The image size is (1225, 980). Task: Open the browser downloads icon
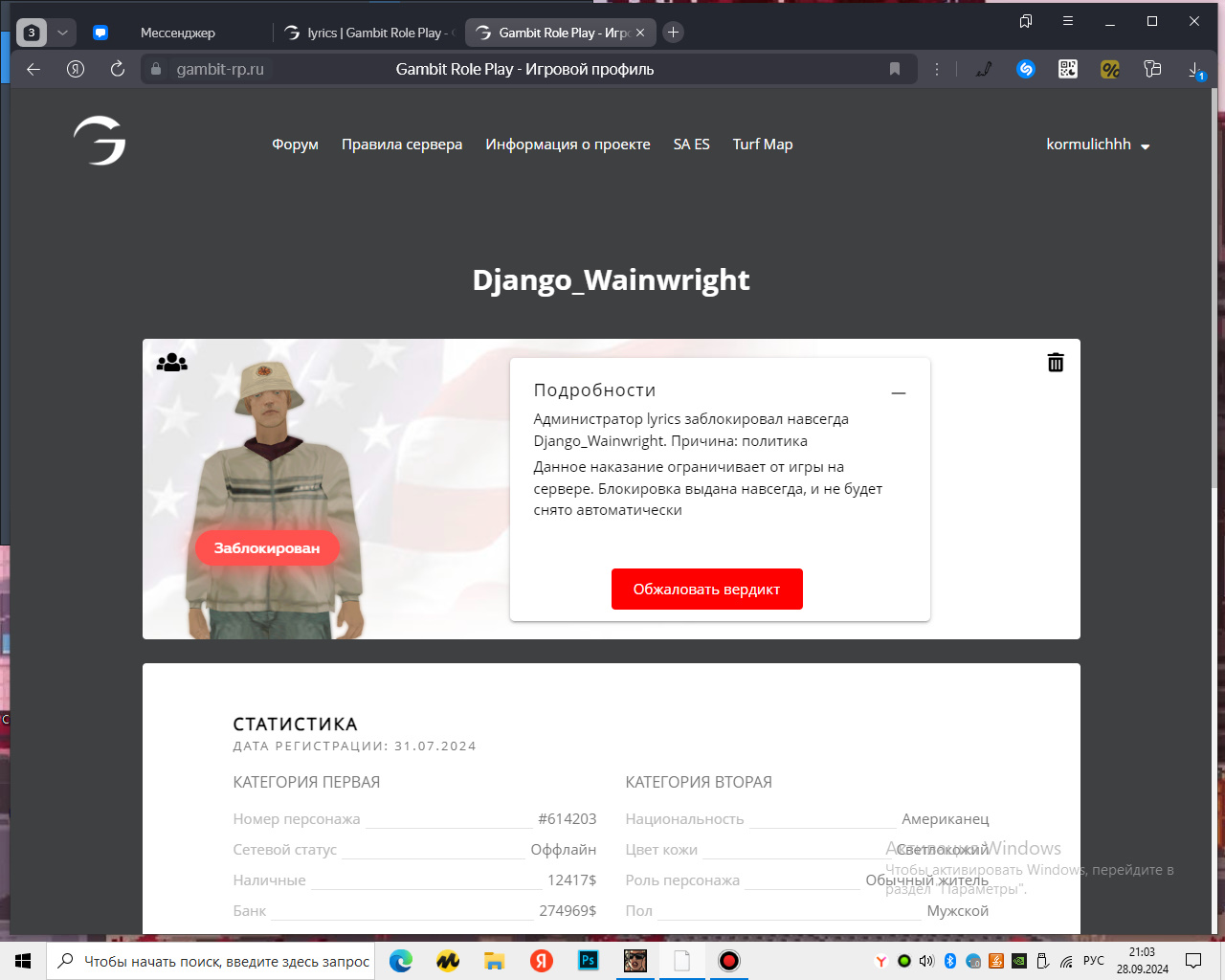[x=1195, y=69]
